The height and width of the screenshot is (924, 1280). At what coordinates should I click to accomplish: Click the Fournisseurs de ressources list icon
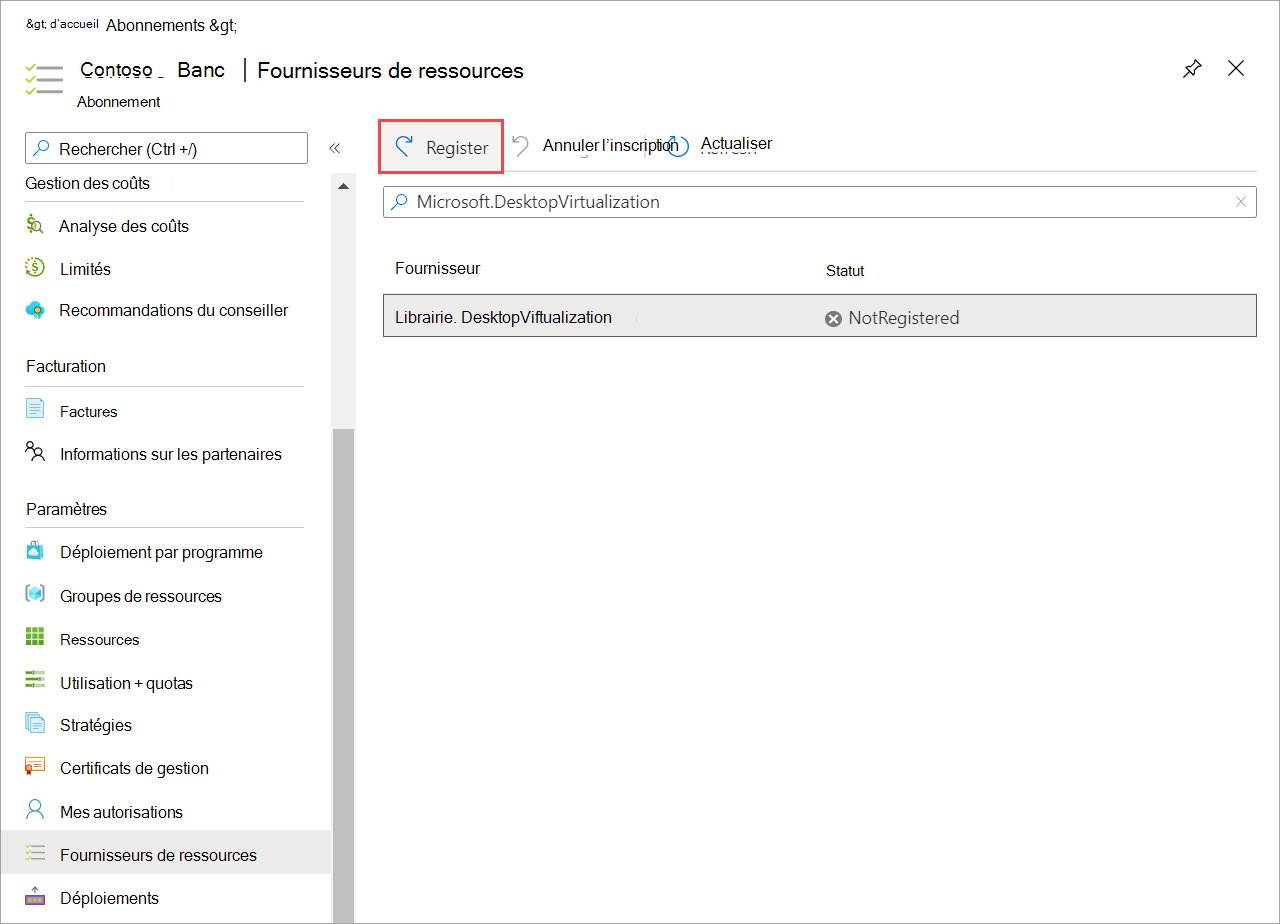coord(35,853)
